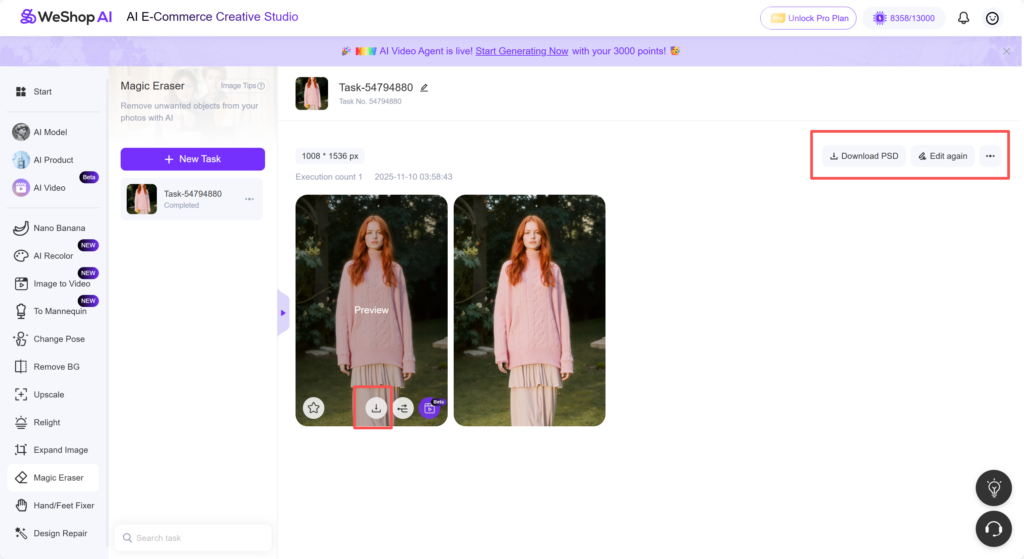The height and width of the screenshot is (559, 1024).
Task: Open the second result image
Action: tap(530, 310)
